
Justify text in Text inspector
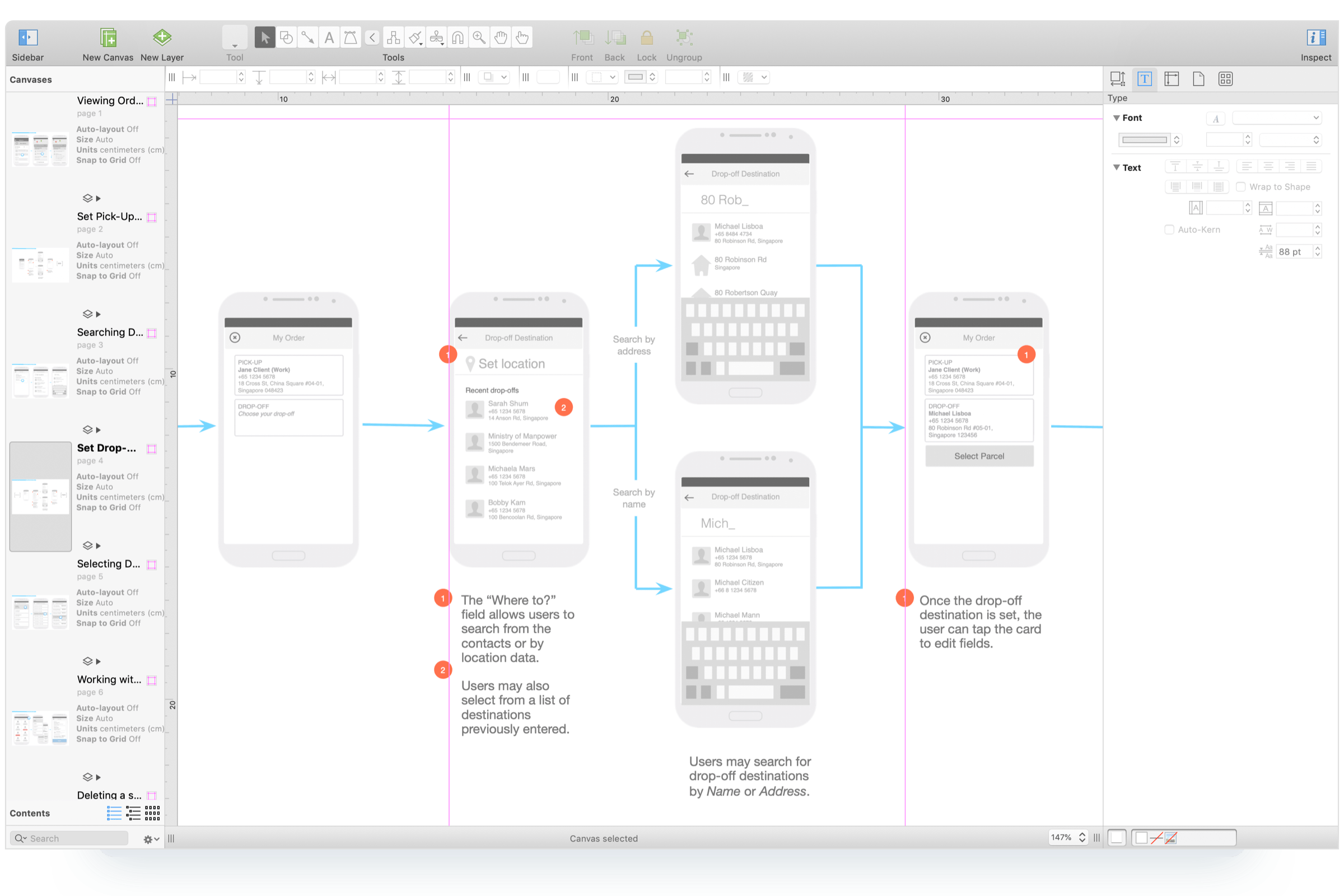1312,166
